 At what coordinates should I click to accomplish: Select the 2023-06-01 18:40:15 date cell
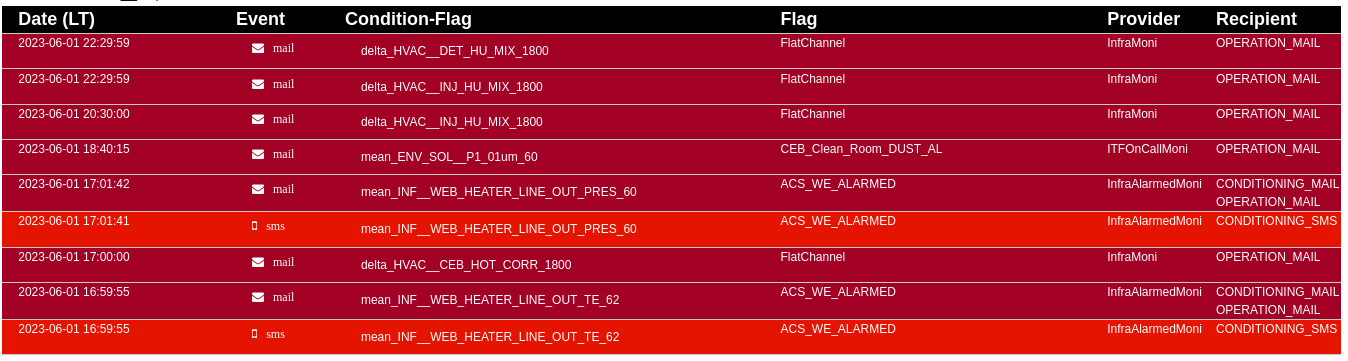coord(74,149)
